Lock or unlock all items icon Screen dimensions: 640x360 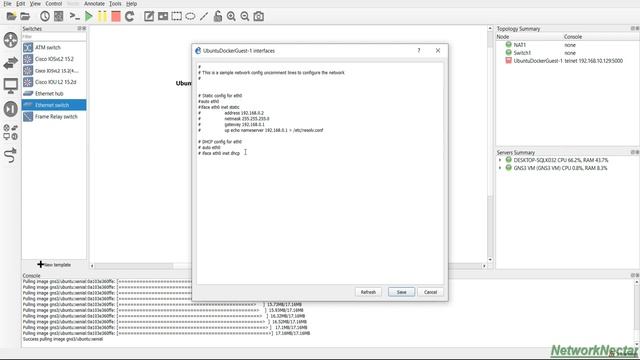[218, 16]
